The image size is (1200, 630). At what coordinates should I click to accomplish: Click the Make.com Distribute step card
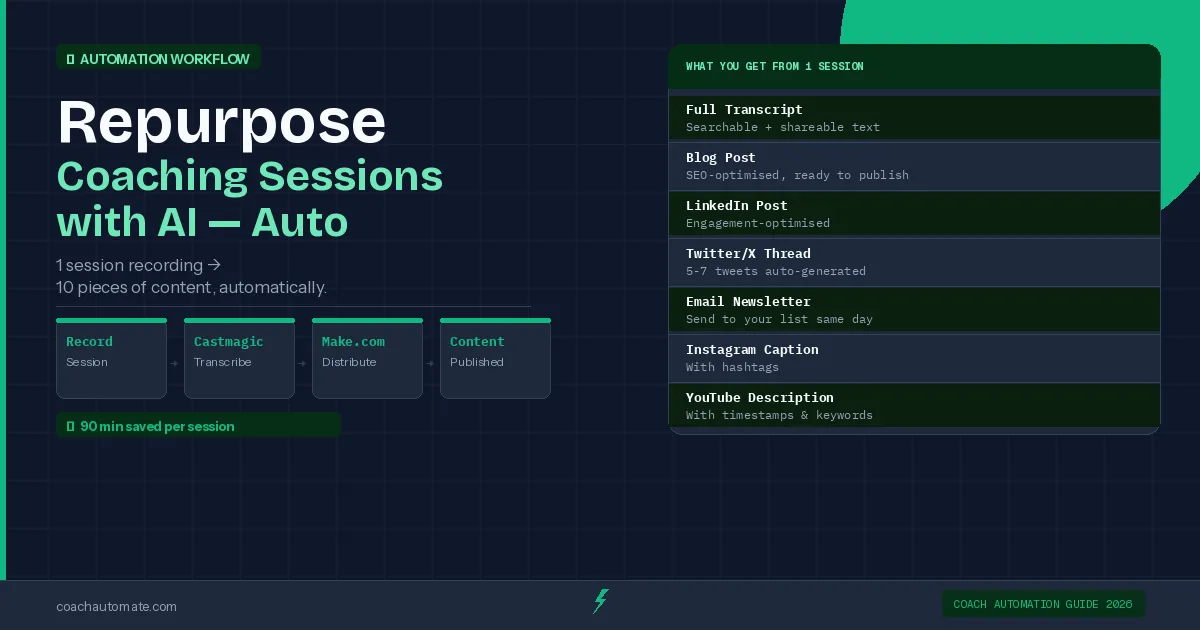pyautogui.click(x=367, y=358)
